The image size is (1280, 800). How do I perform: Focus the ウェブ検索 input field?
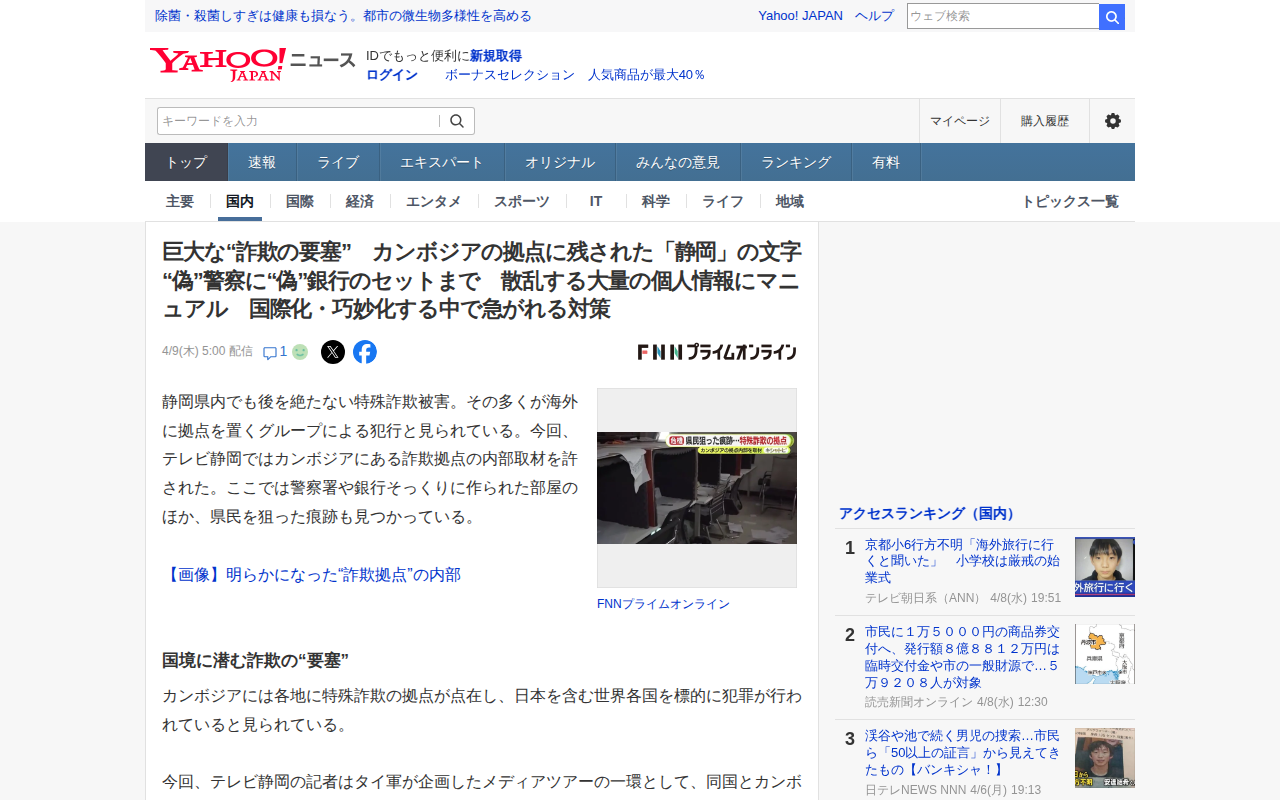point(1003,17)
